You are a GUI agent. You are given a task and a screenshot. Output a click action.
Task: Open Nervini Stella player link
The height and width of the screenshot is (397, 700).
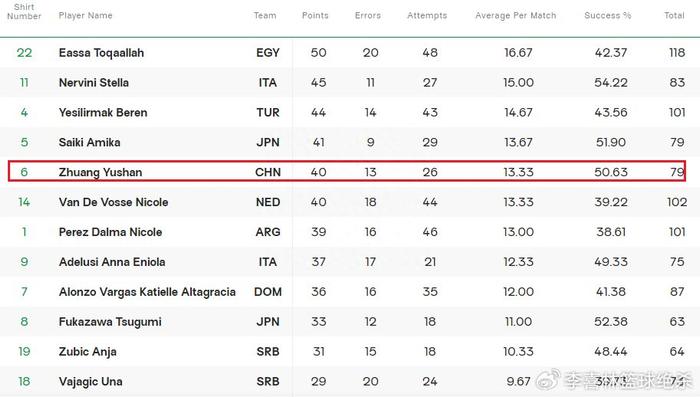(94, 83)
